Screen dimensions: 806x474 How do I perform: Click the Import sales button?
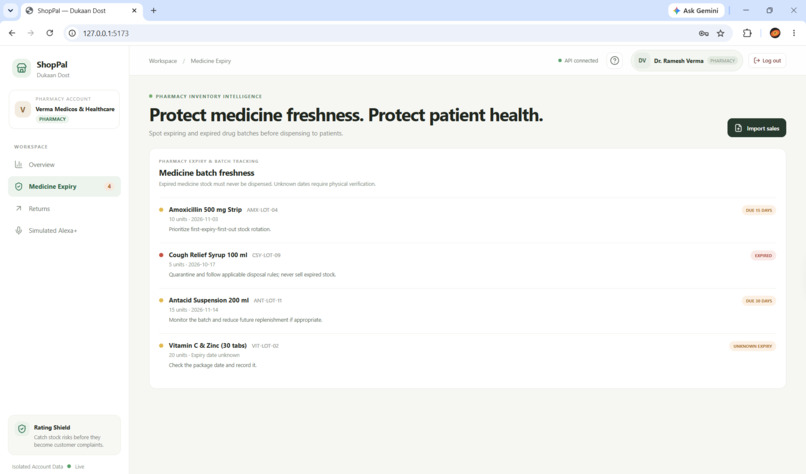[x=757, y=128]
